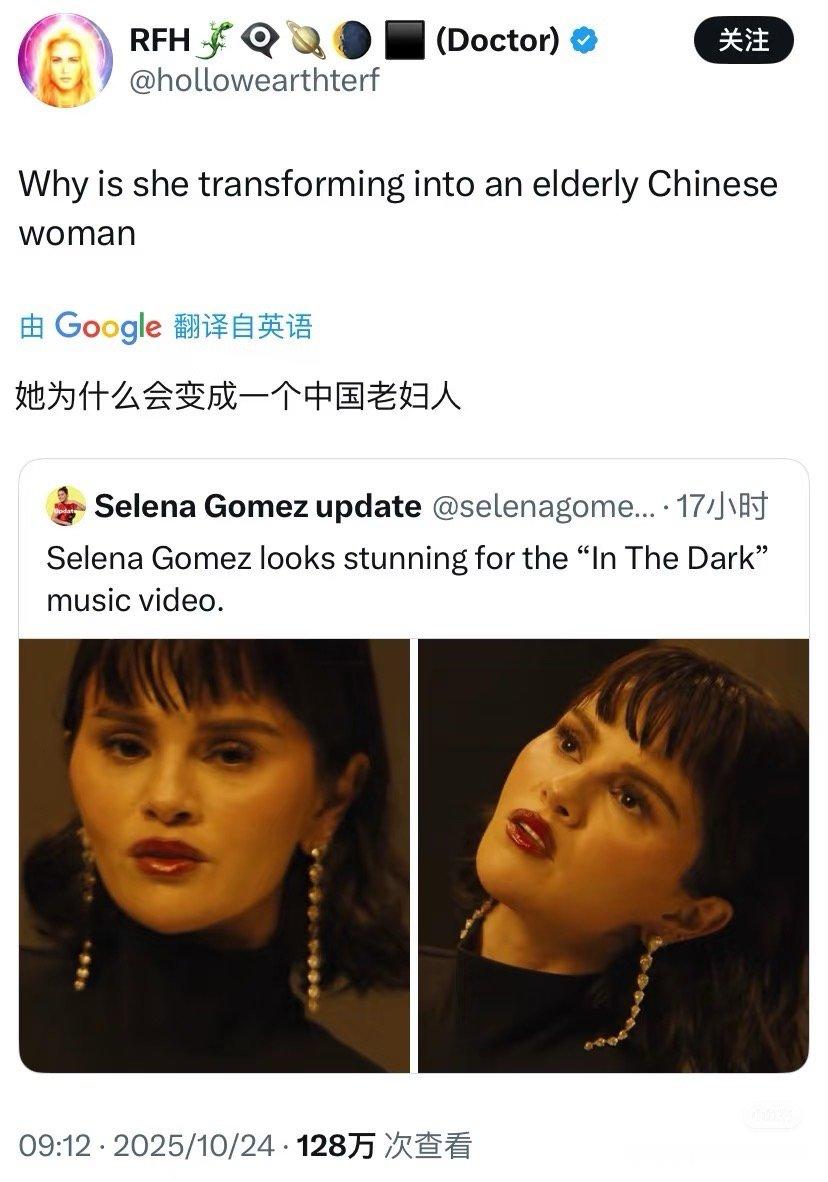Tap the 翻译自英语 translation label
Viewport: 828px width, 1182px height.
coord(243,326)
